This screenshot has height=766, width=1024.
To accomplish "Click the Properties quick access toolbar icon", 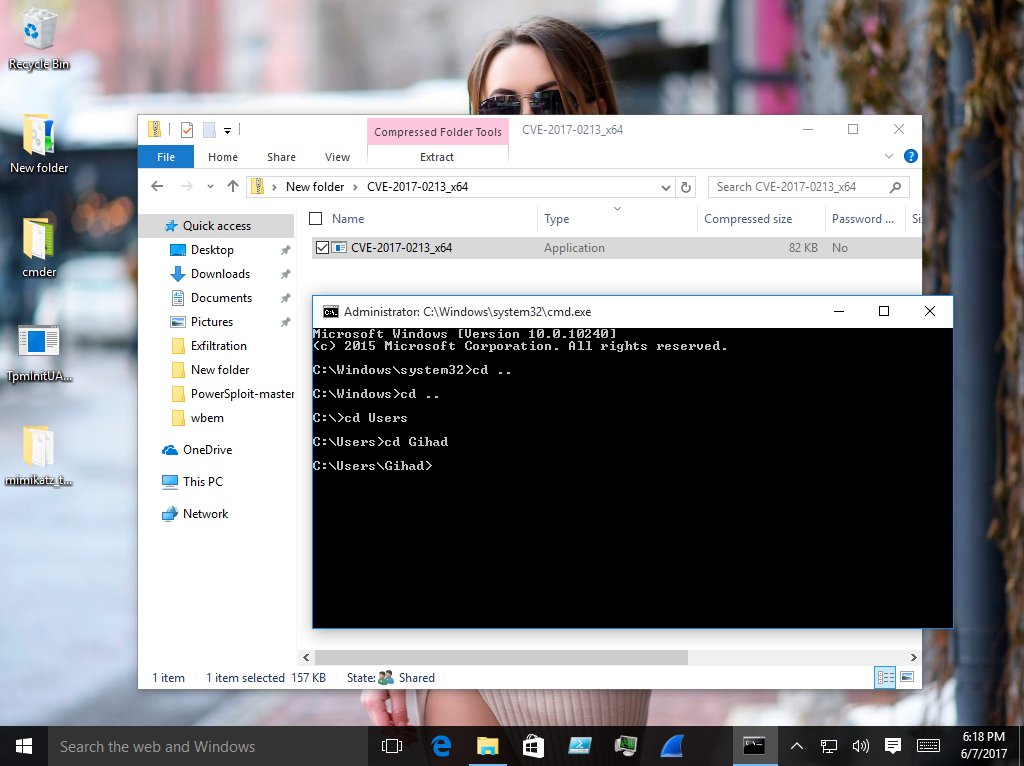I will [187, 130].
